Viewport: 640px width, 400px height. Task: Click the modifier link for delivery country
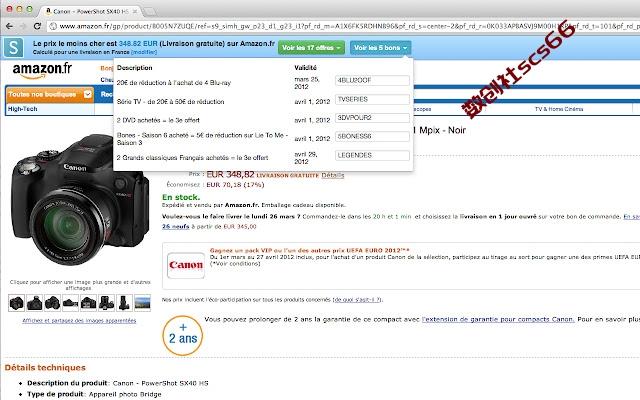144,52
